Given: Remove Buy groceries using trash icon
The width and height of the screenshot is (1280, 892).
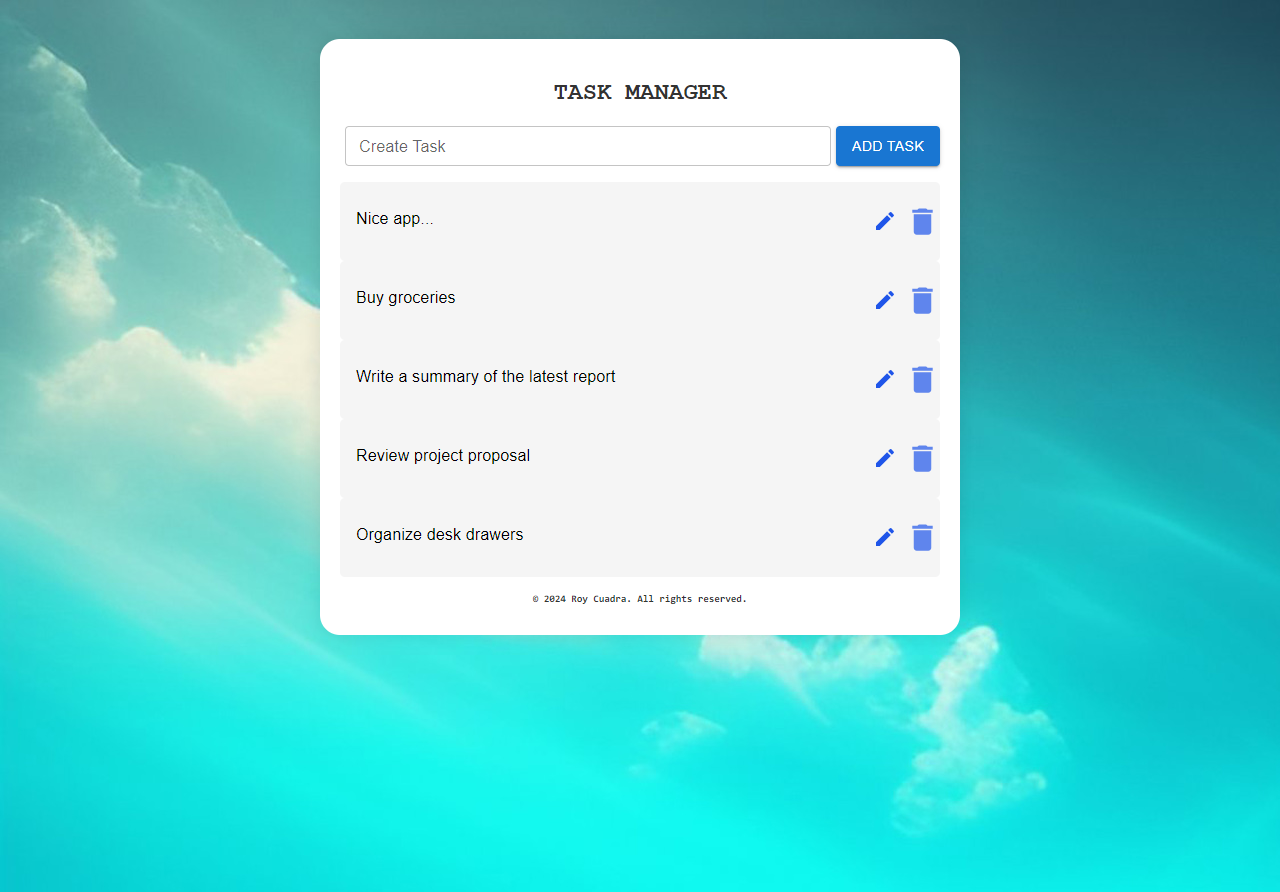Looking at the screenshot, I should click(x=922, y=300).
